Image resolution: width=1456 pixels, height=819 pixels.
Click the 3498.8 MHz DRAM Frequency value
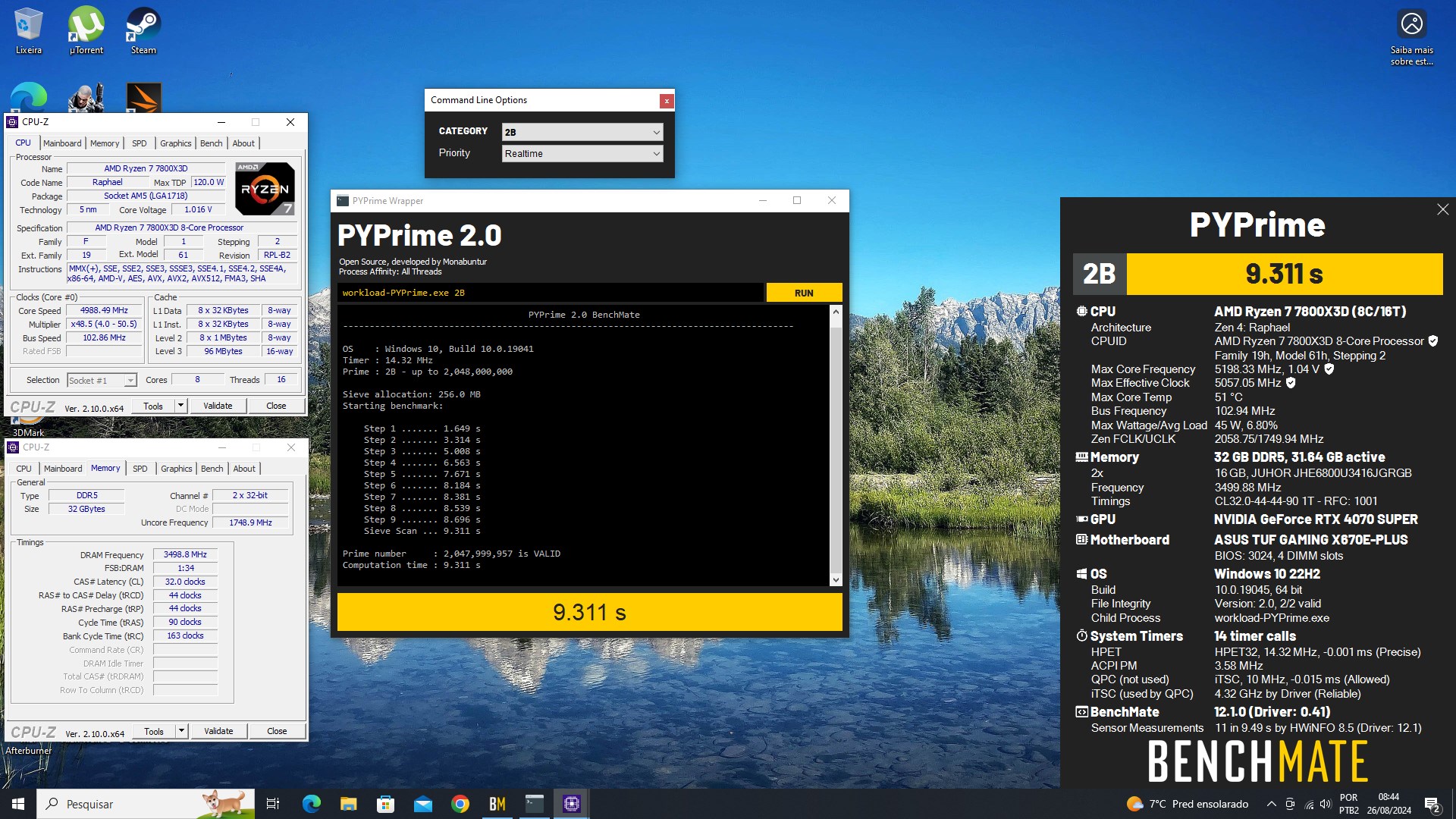[x=185, y=554]
